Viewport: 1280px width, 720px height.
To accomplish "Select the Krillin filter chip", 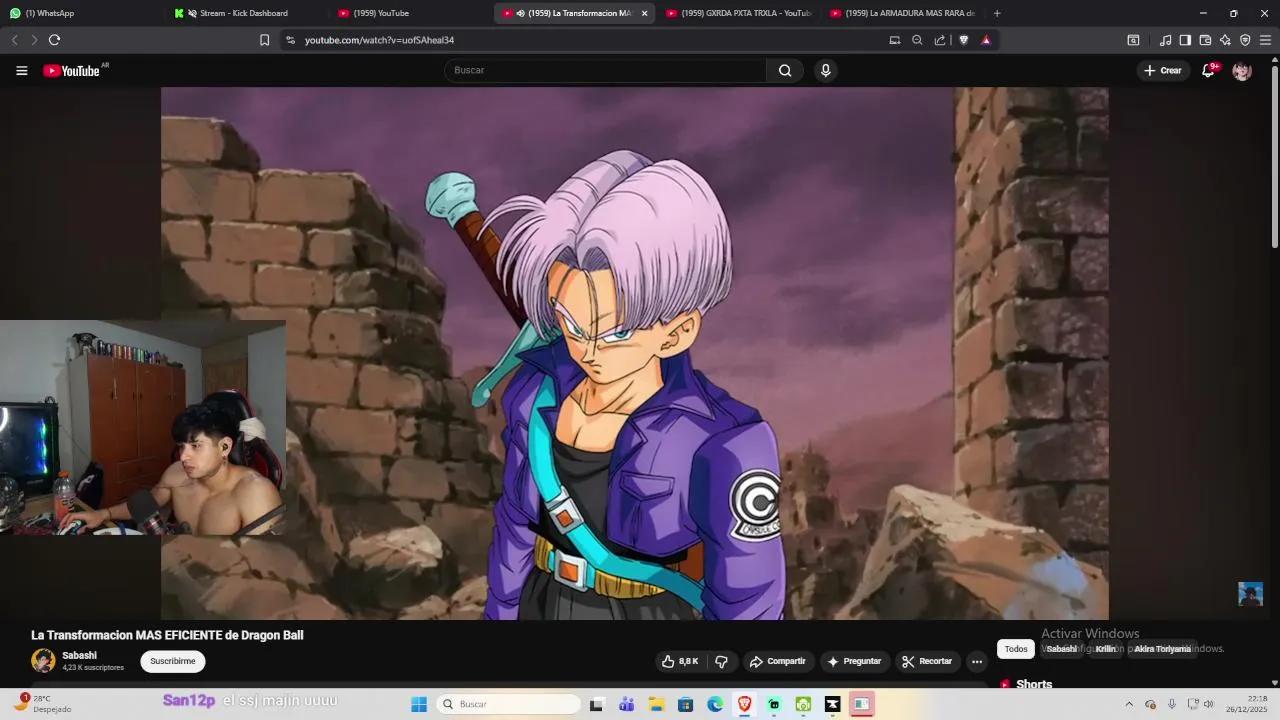I will [1105, 649].
